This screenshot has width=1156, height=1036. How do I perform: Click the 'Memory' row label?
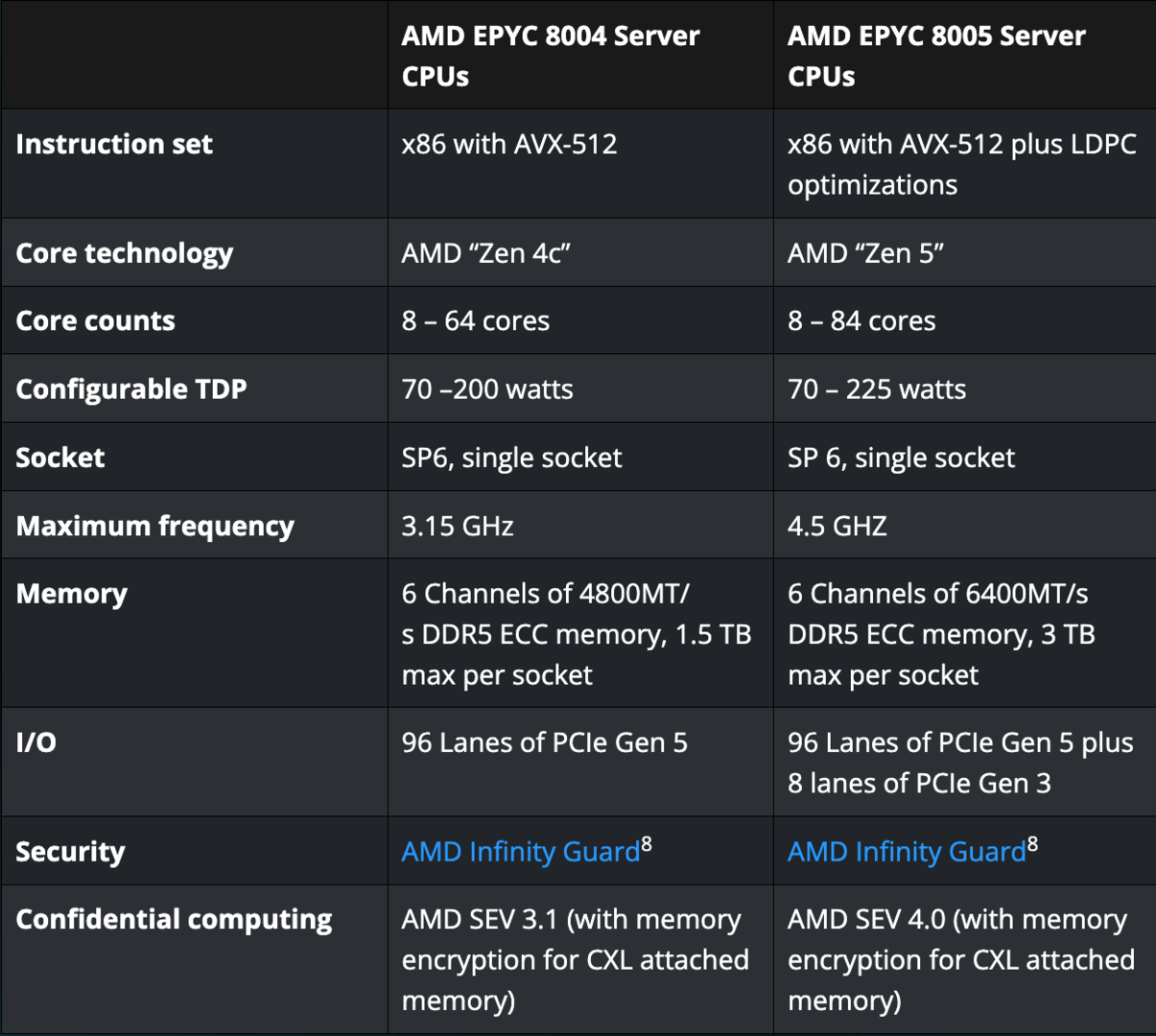[x=72, y=594]
